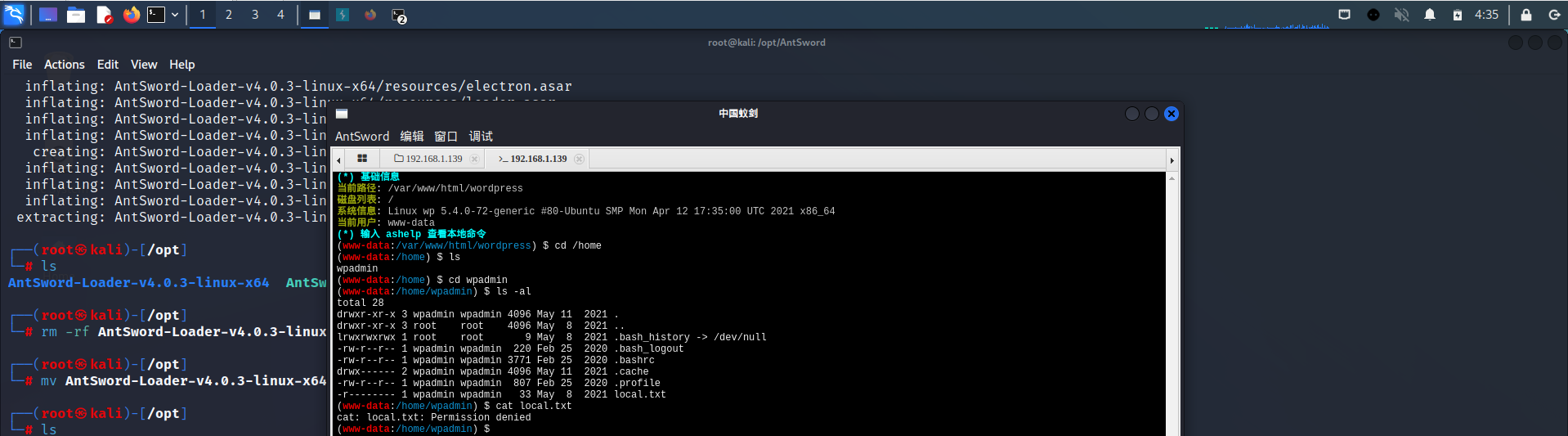This screenshot has width=1568, height=436.
Task: Click the 中国蚁剑 window title
Action: [738, 114]
